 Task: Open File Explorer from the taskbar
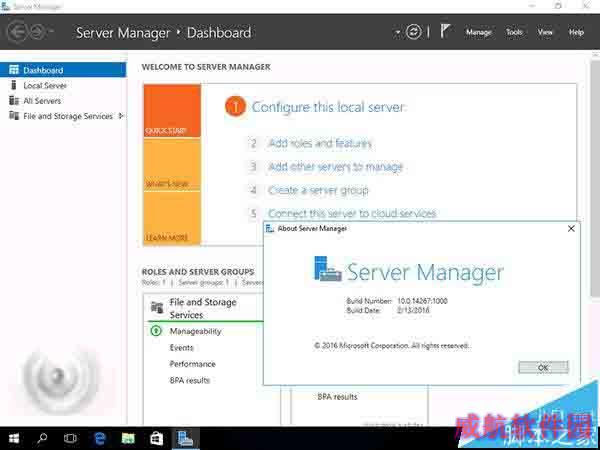[128, 438]
